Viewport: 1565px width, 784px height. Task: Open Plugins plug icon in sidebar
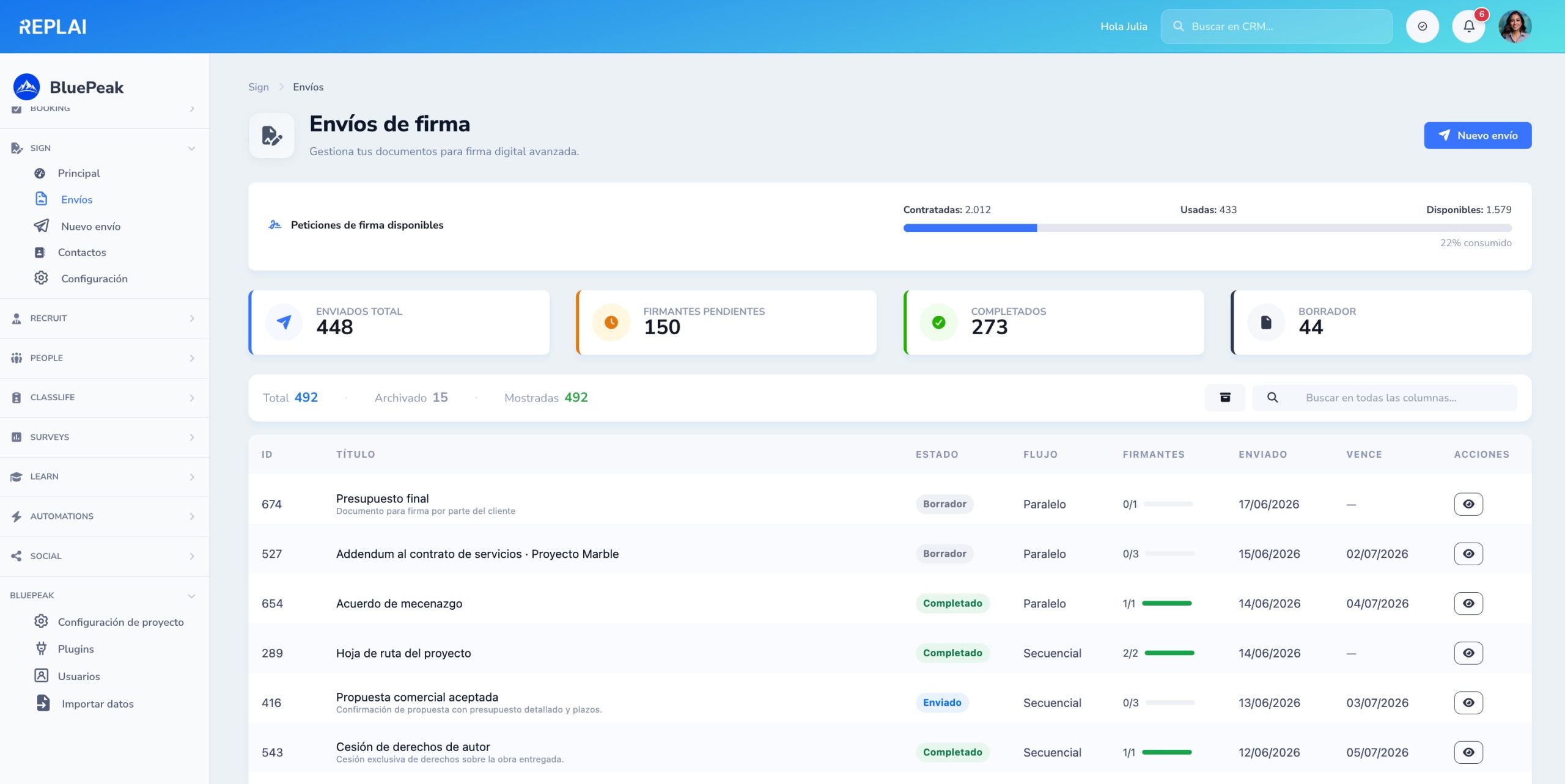coord(41,648)
